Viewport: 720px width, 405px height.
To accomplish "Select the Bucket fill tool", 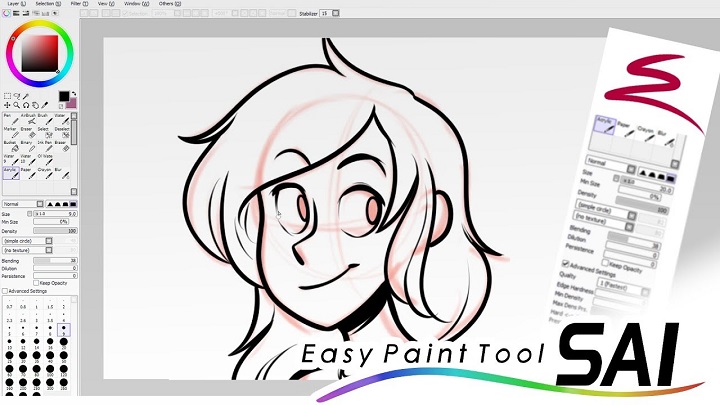I will tap(11, 146).
